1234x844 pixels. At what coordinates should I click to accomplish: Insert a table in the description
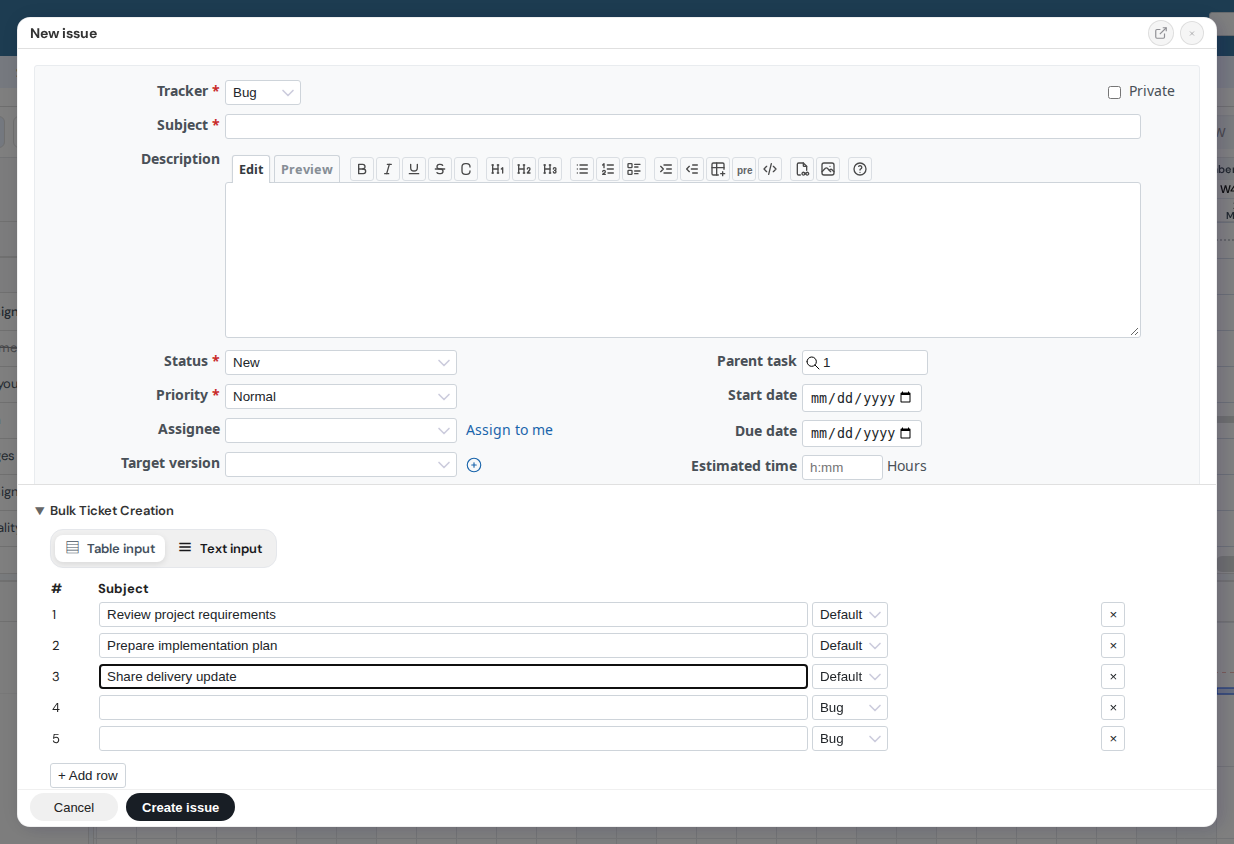pyautogui.click(x=718, y=169)
